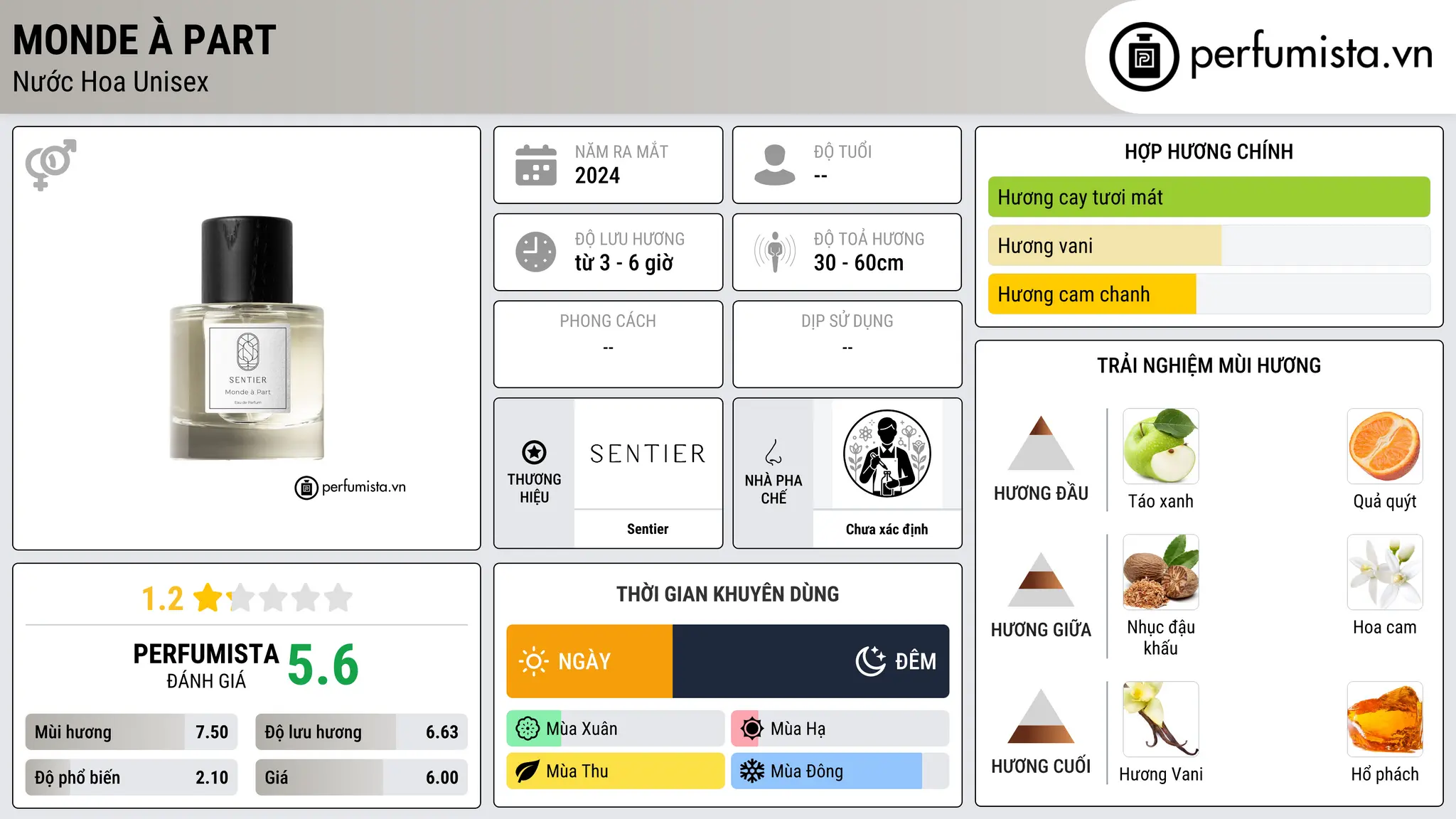
Task: Click the launch year value 2024
Action: [597, 176]
